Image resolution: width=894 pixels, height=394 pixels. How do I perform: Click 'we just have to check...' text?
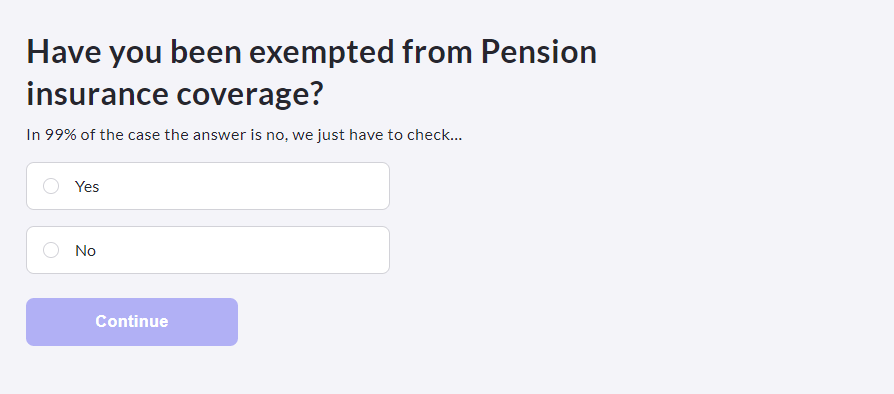377,135
